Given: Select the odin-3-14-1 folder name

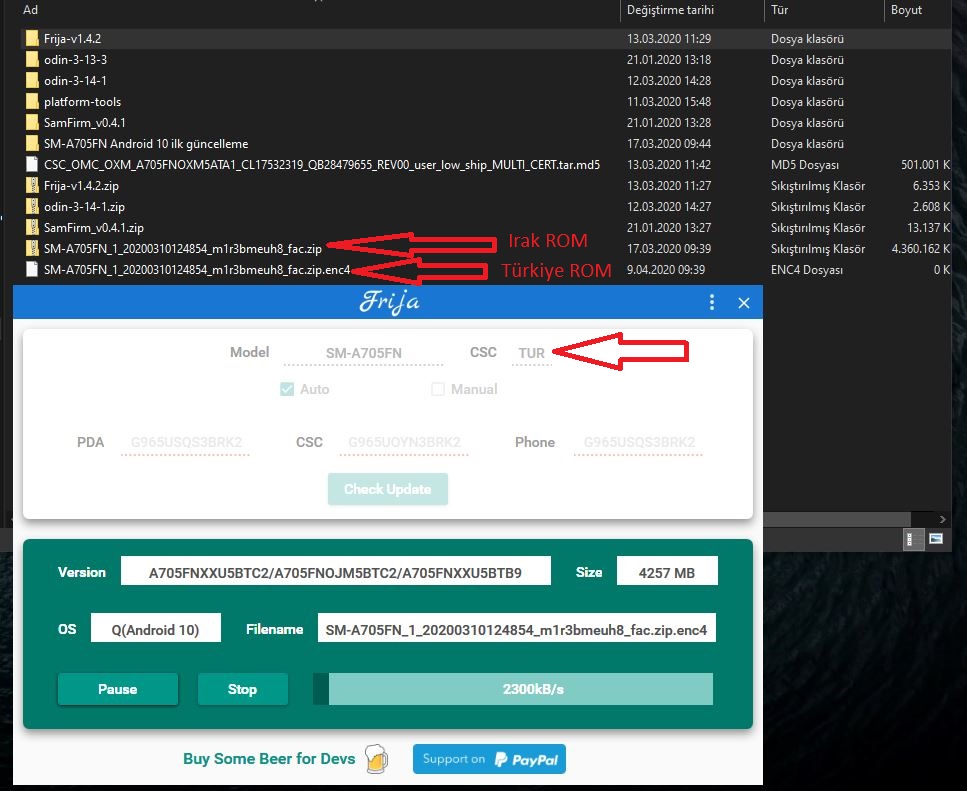Looking at the screenshot, I should pos(75,80).
